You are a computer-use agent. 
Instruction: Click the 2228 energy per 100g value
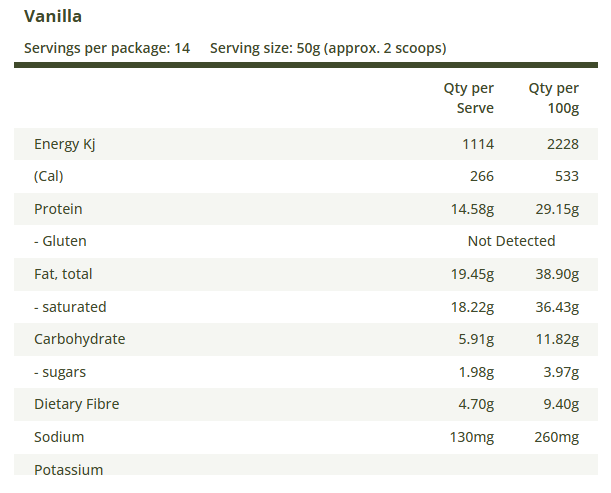pyautogui.click(x=562, y=144)
